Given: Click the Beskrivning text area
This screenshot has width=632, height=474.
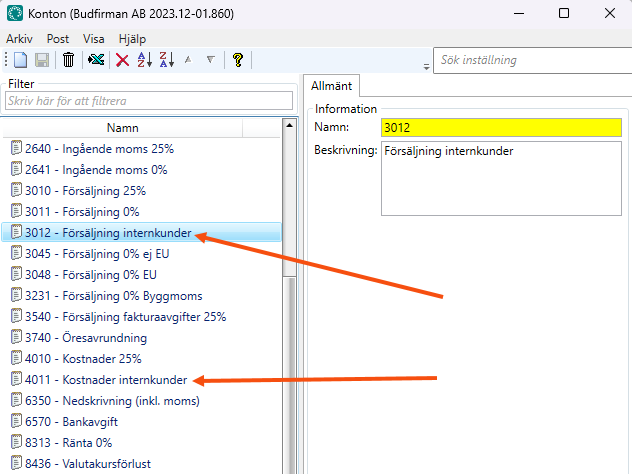Looking at the screenshot, I should pos(501,178).
